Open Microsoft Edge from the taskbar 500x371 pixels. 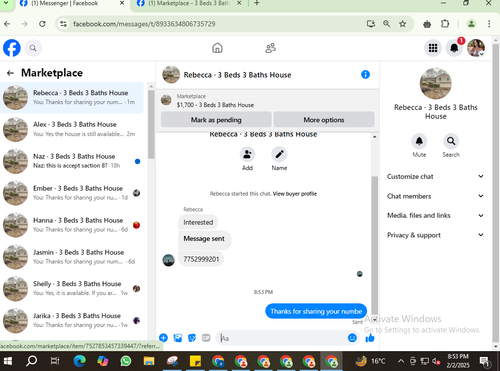click(79, 361)
